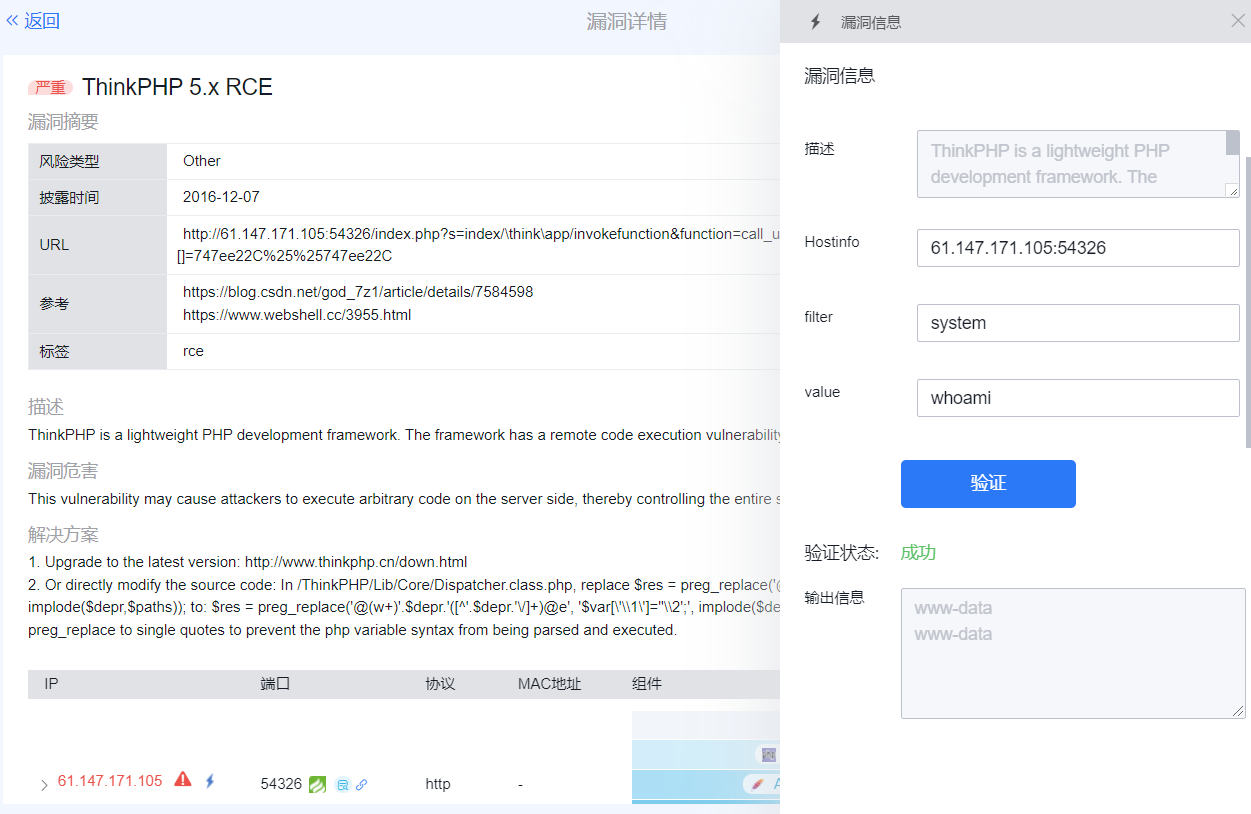Click the 端口 column header

point(275,684)
